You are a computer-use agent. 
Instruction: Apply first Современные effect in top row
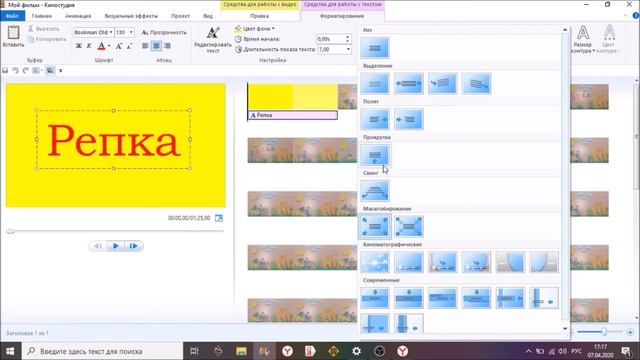(x=375, y=298)
